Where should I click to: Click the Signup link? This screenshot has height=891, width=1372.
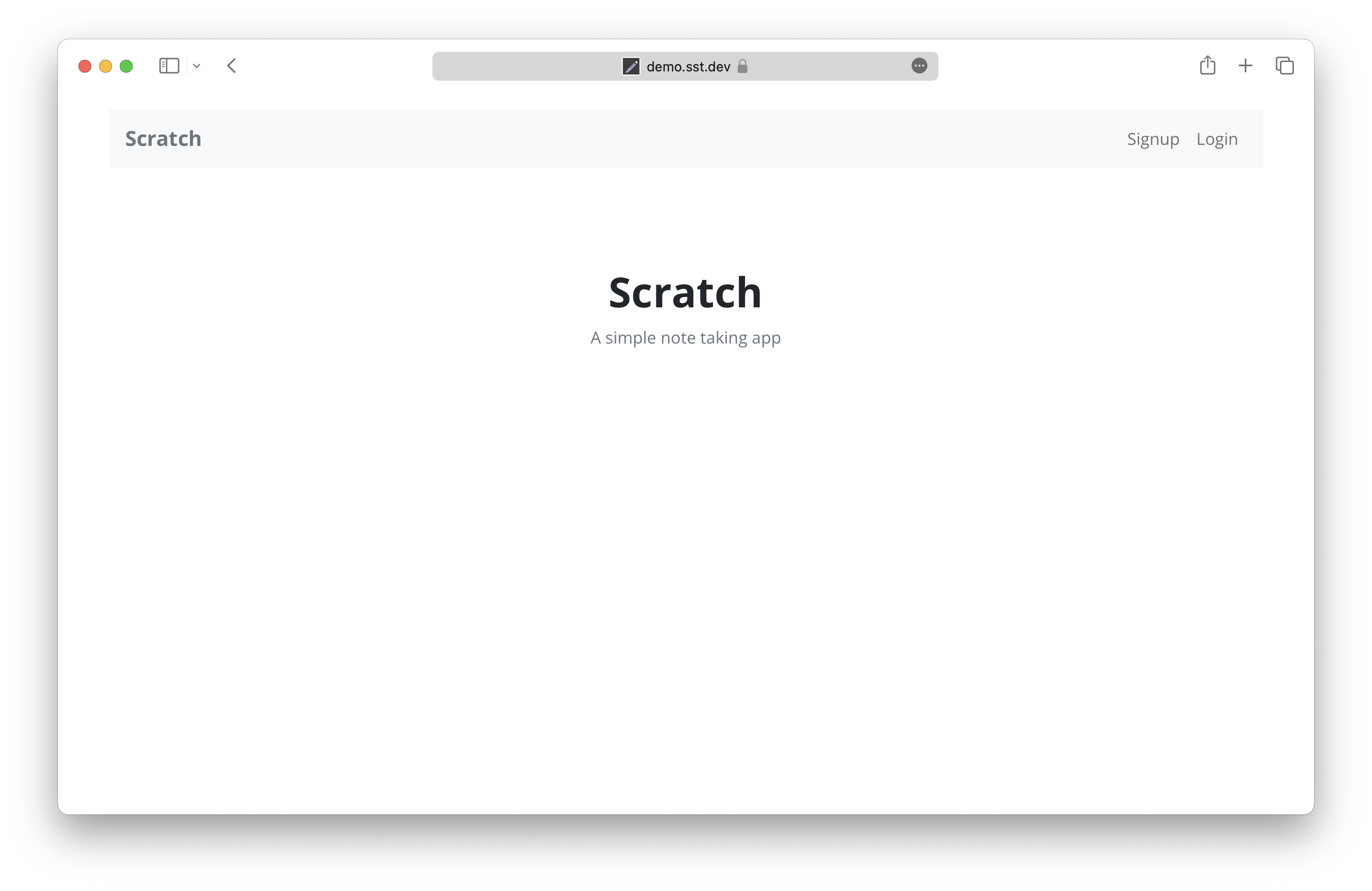click(x=1152, y=139)
